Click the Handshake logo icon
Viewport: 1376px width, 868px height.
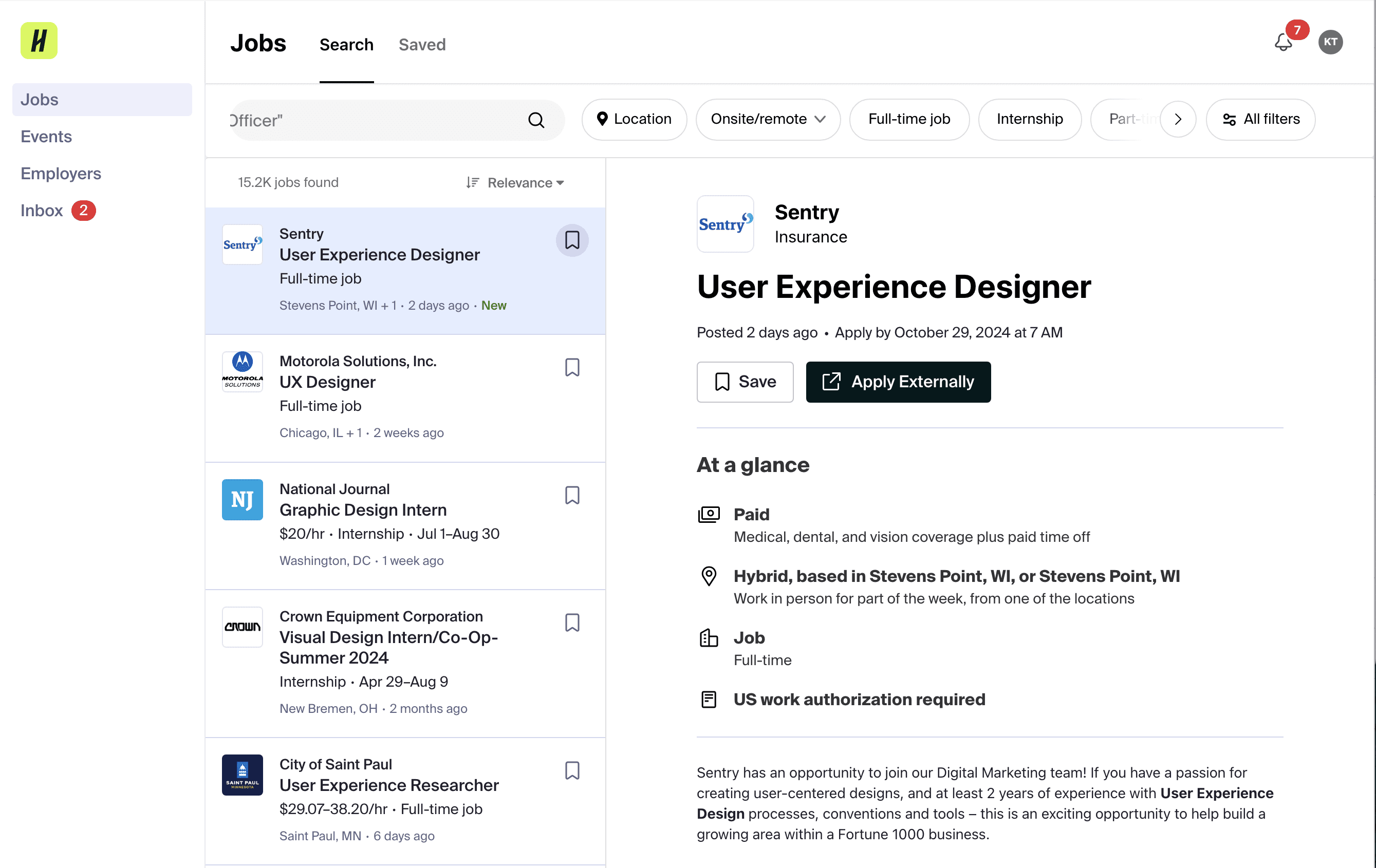coord(39,41)
